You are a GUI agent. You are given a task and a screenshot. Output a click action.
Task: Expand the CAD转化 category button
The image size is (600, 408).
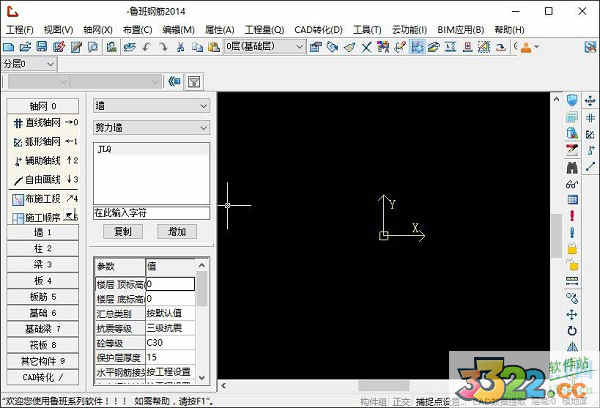click(43, 377)
